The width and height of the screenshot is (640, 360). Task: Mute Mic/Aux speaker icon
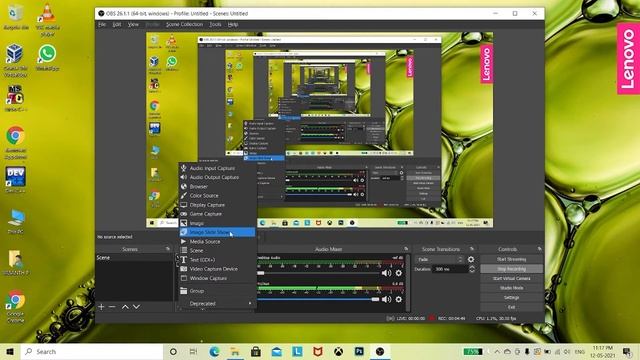[386, 299]
